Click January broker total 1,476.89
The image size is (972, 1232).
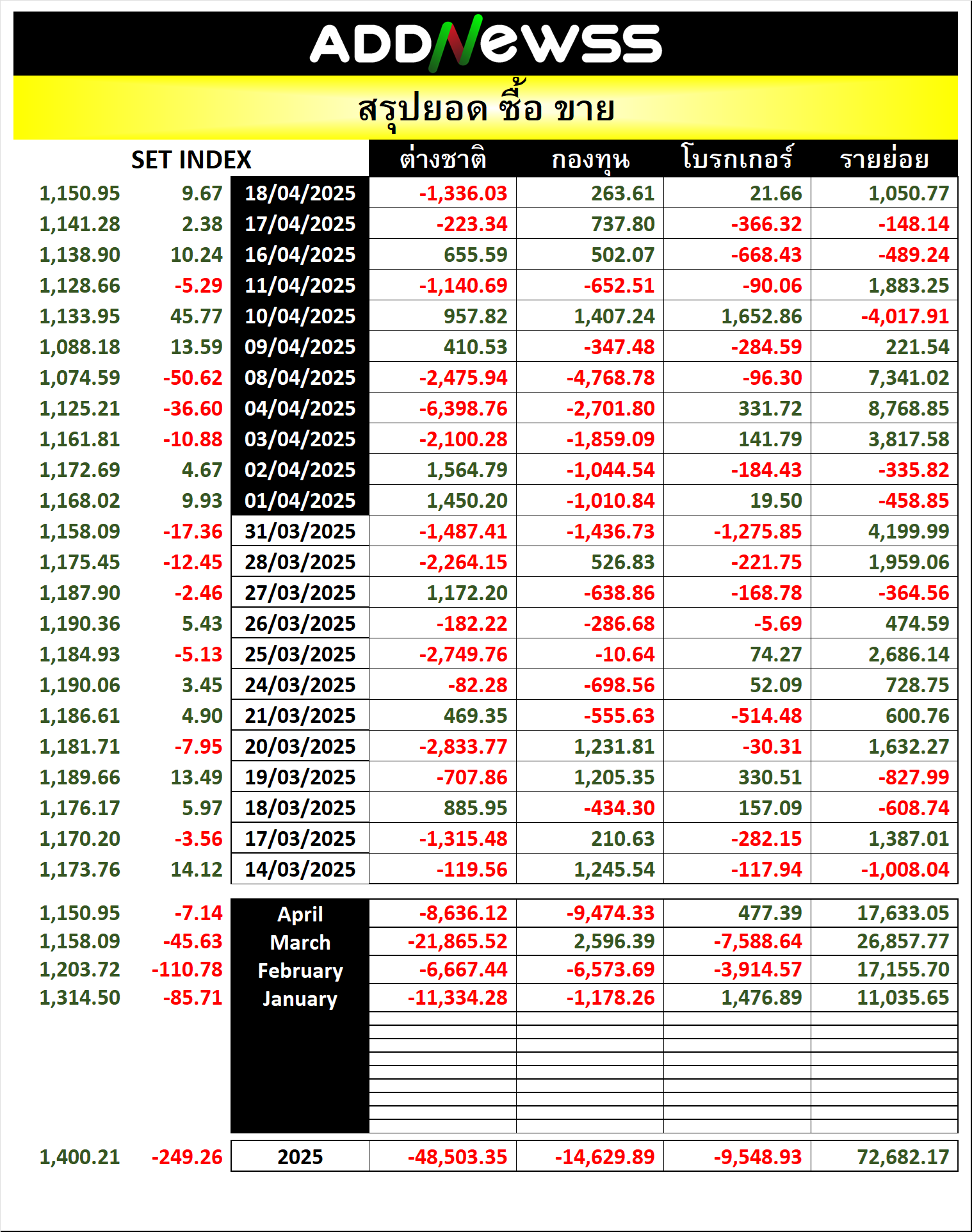click(761, 997)
